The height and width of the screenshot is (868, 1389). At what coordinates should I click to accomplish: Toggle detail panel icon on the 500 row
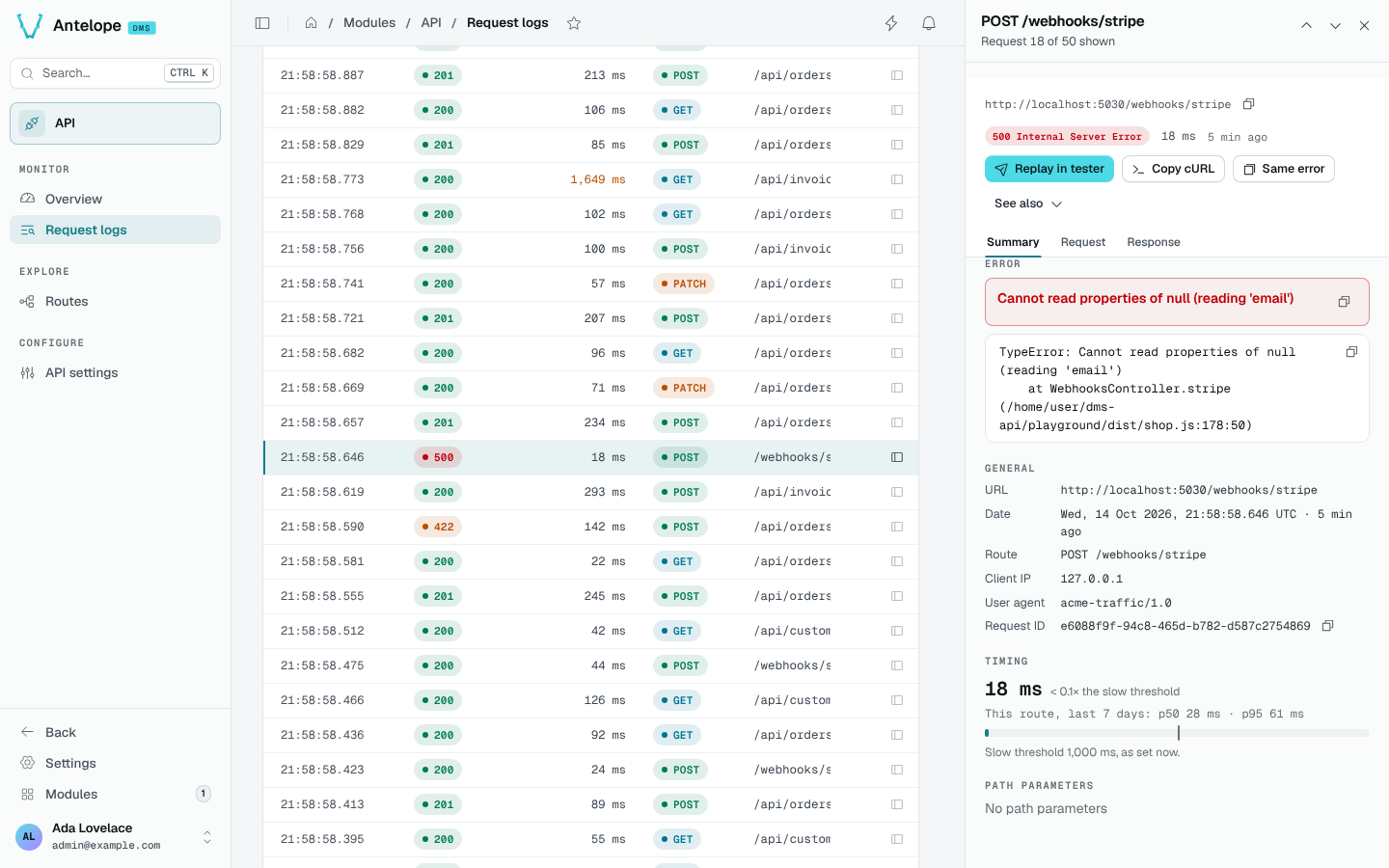click(897, 457)
